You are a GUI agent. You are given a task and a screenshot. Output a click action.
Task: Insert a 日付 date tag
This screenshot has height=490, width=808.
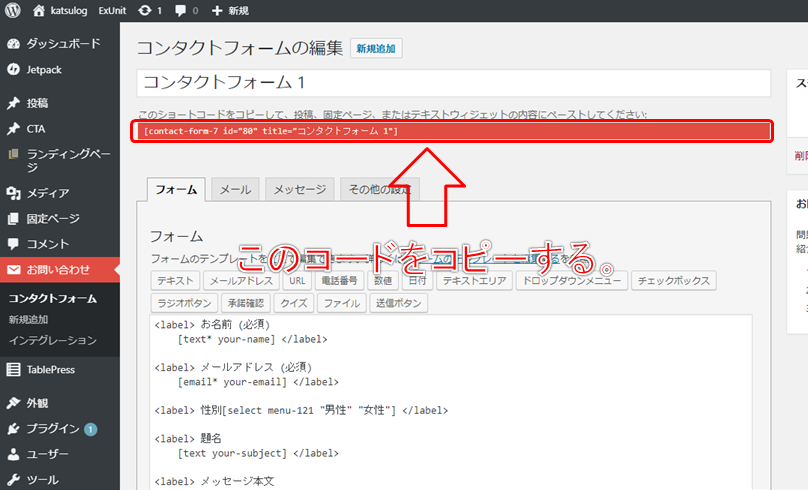417,281
